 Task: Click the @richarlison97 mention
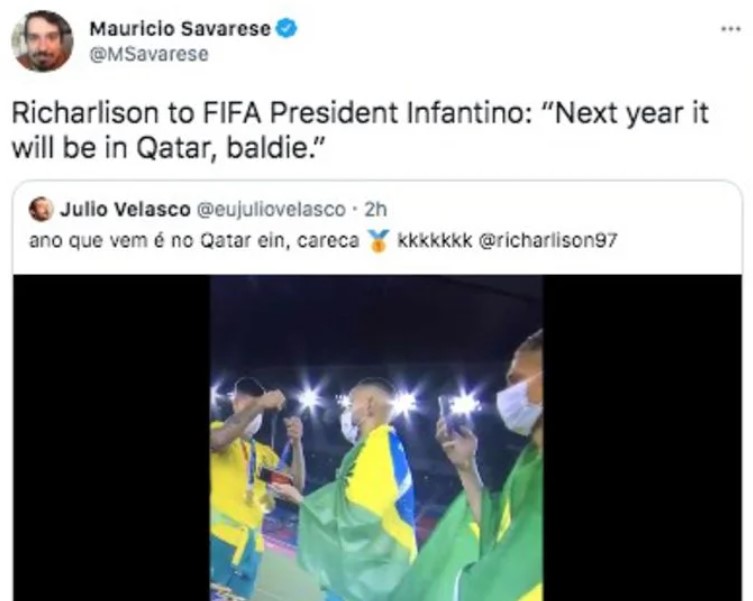tap(547, 240)
